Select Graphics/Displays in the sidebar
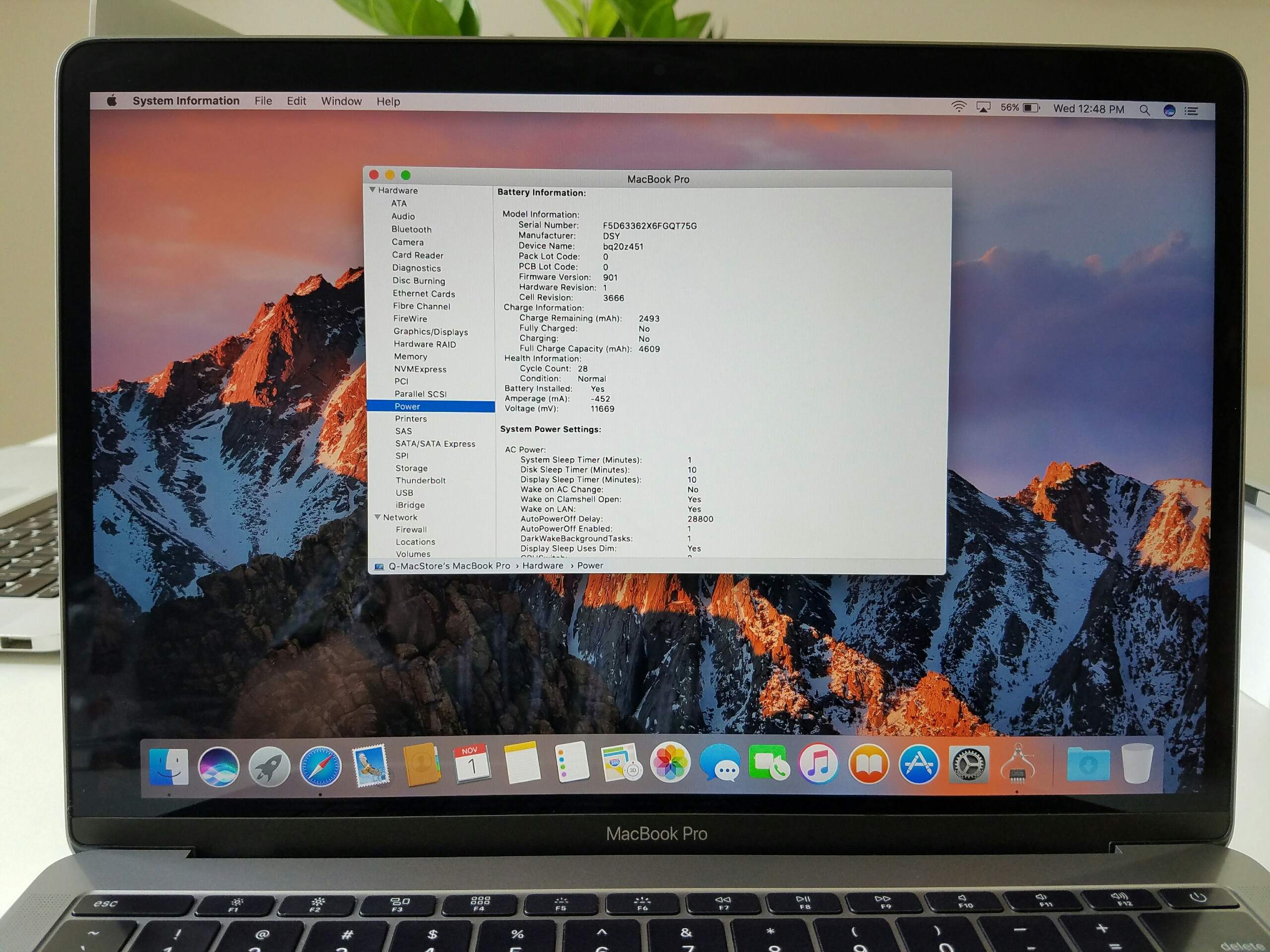The image size is (1270, 952). [430, 332]
